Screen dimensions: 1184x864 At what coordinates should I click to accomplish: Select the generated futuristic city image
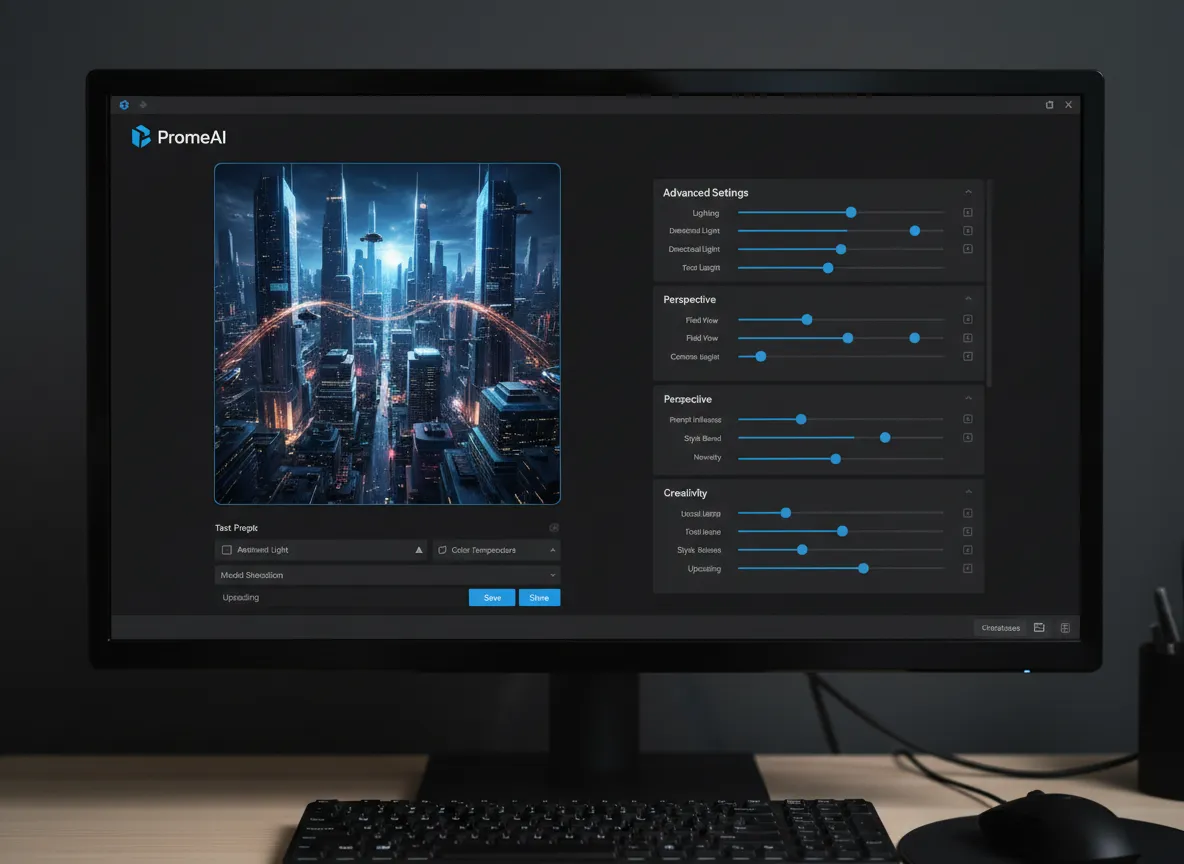tap(387, 334)
